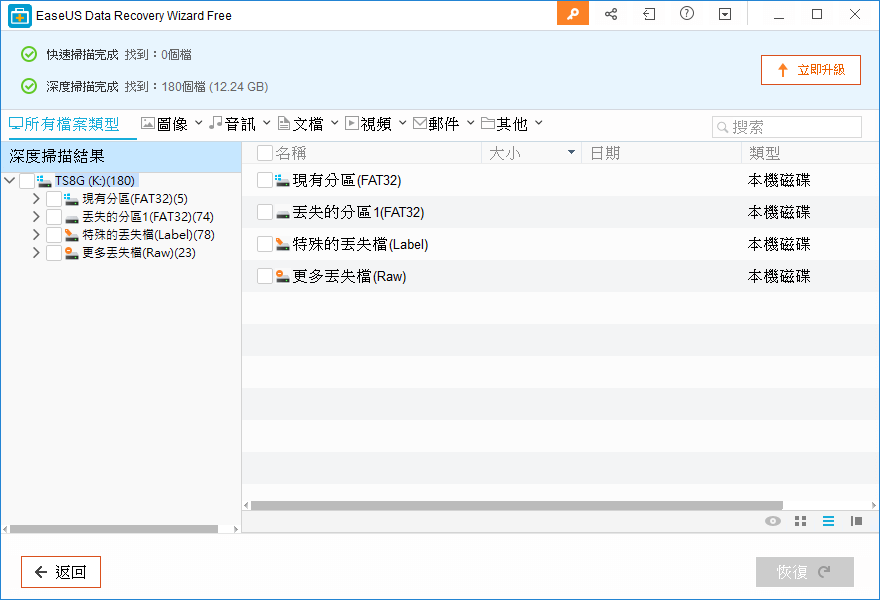This screenshot has width=880, height=600.
Task: Click the 搜索 search input field
Action: coord(794,127)
